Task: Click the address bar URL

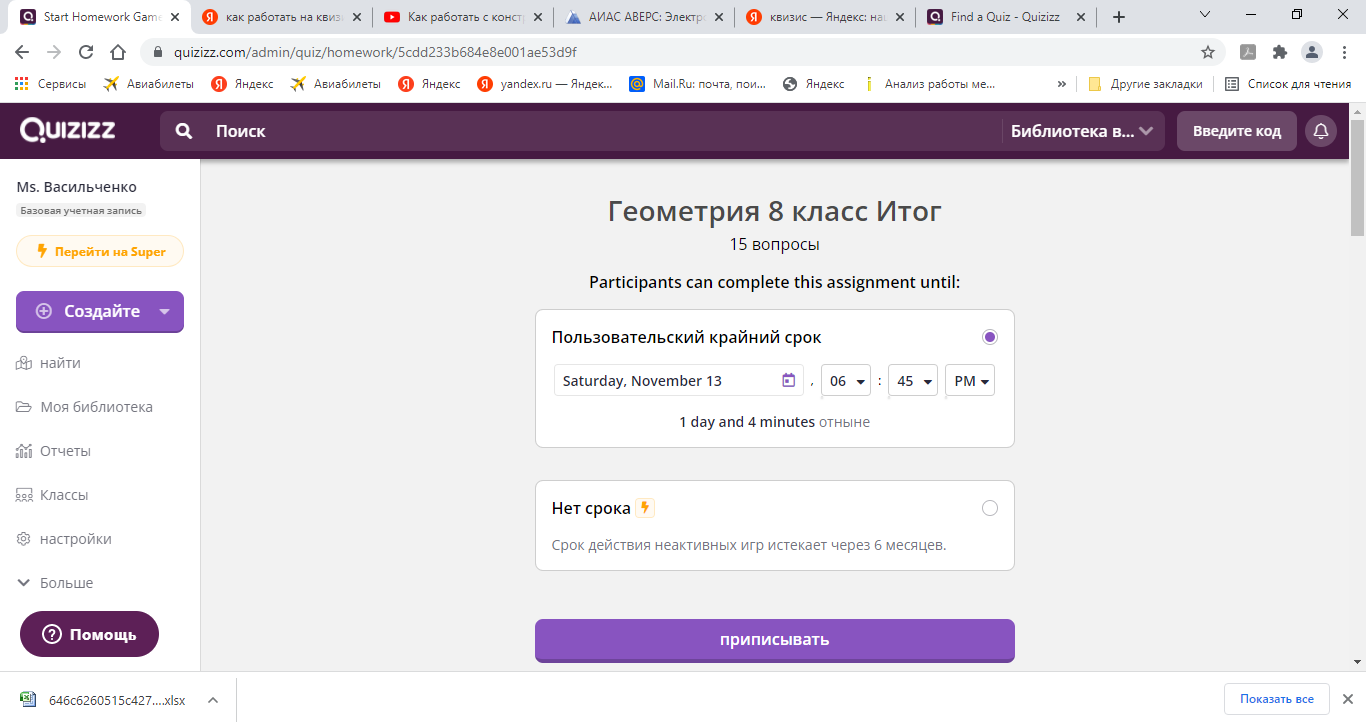Action: click(375, 52)
